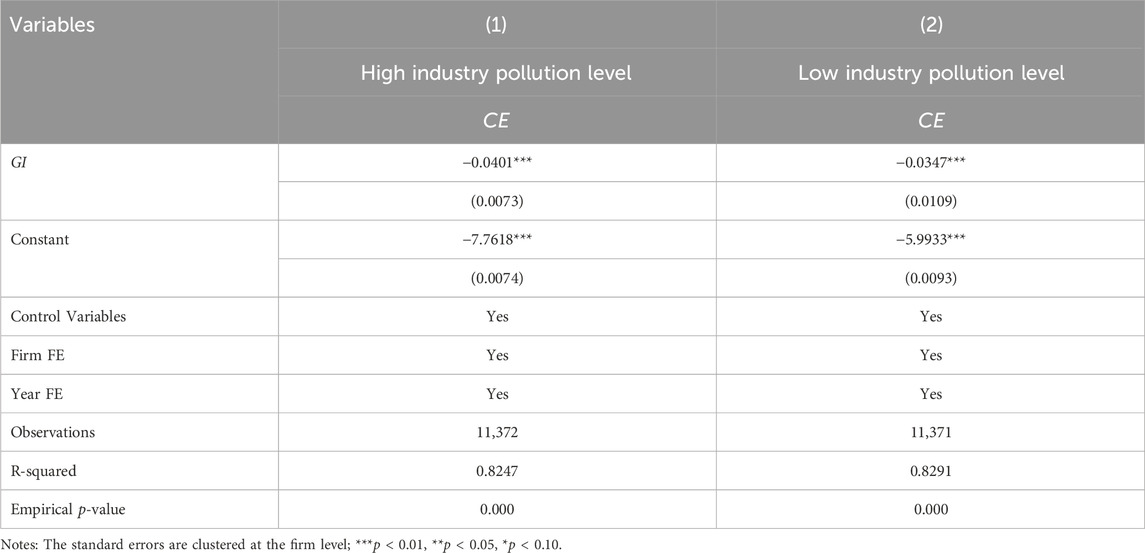Click the Empirical p-value row label

(x=68, y=509)
